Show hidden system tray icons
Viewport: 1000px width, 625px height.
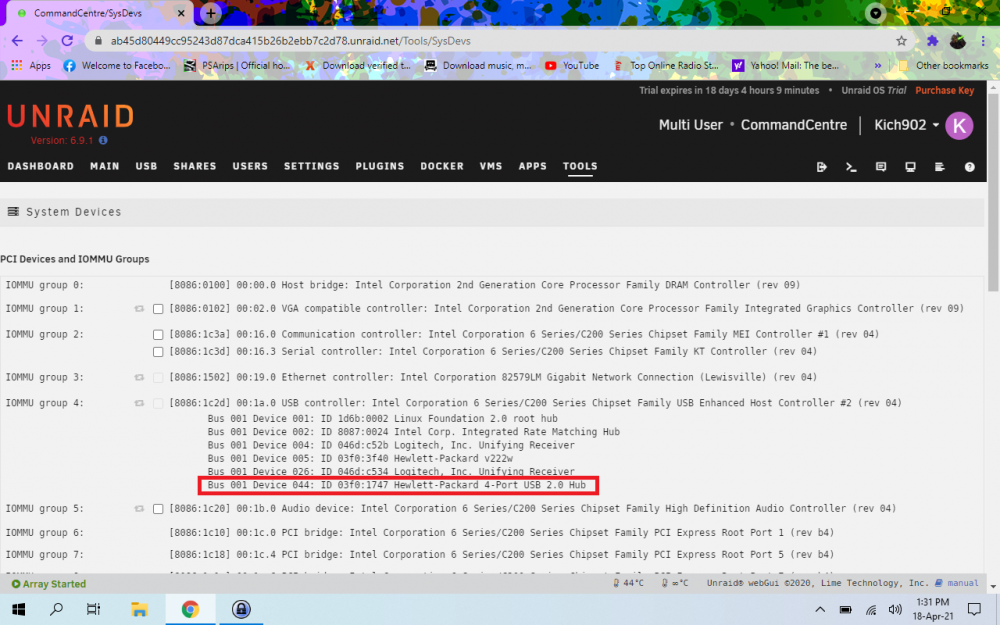point(820,610)
